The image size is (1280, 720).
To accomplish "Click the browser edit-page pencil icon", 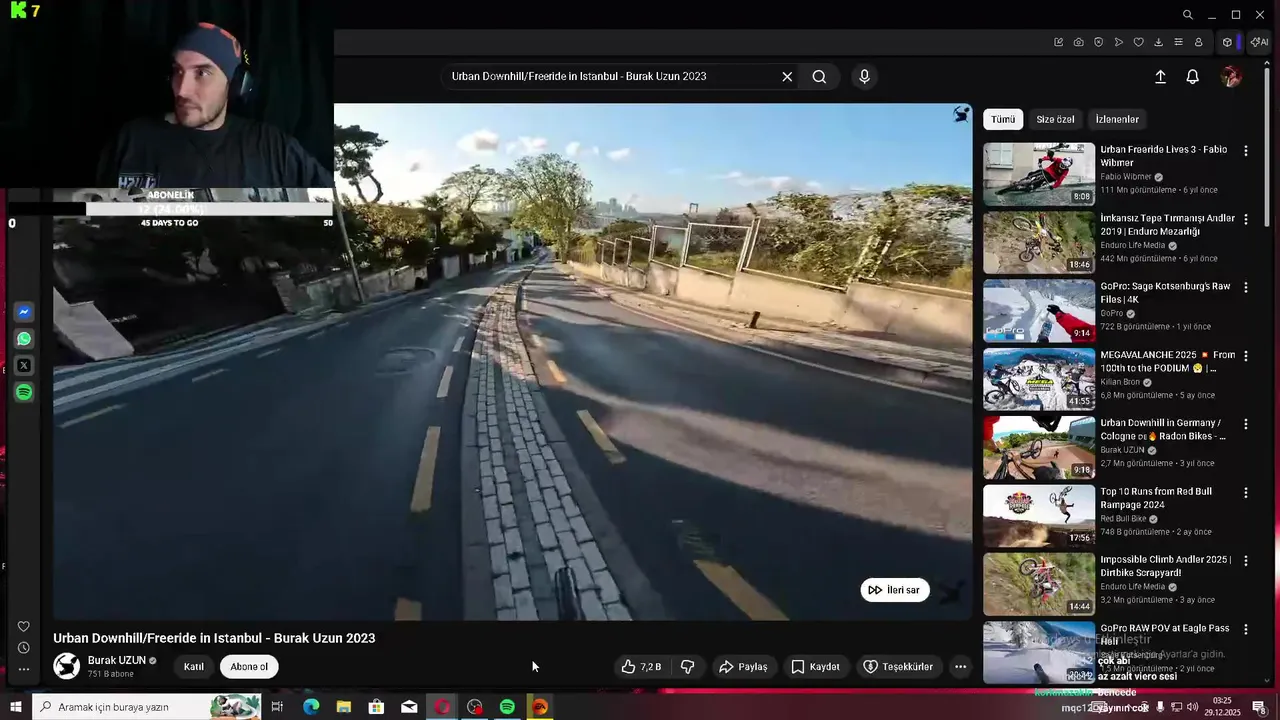I will pyautogui.click(x=1058, y=42).
